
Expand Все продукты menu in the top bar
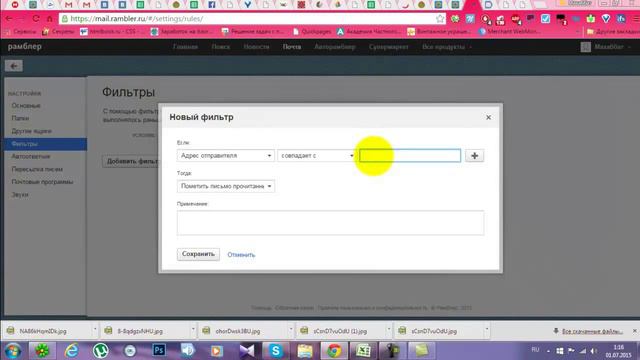pyautogui.click(x=447, y=47)
